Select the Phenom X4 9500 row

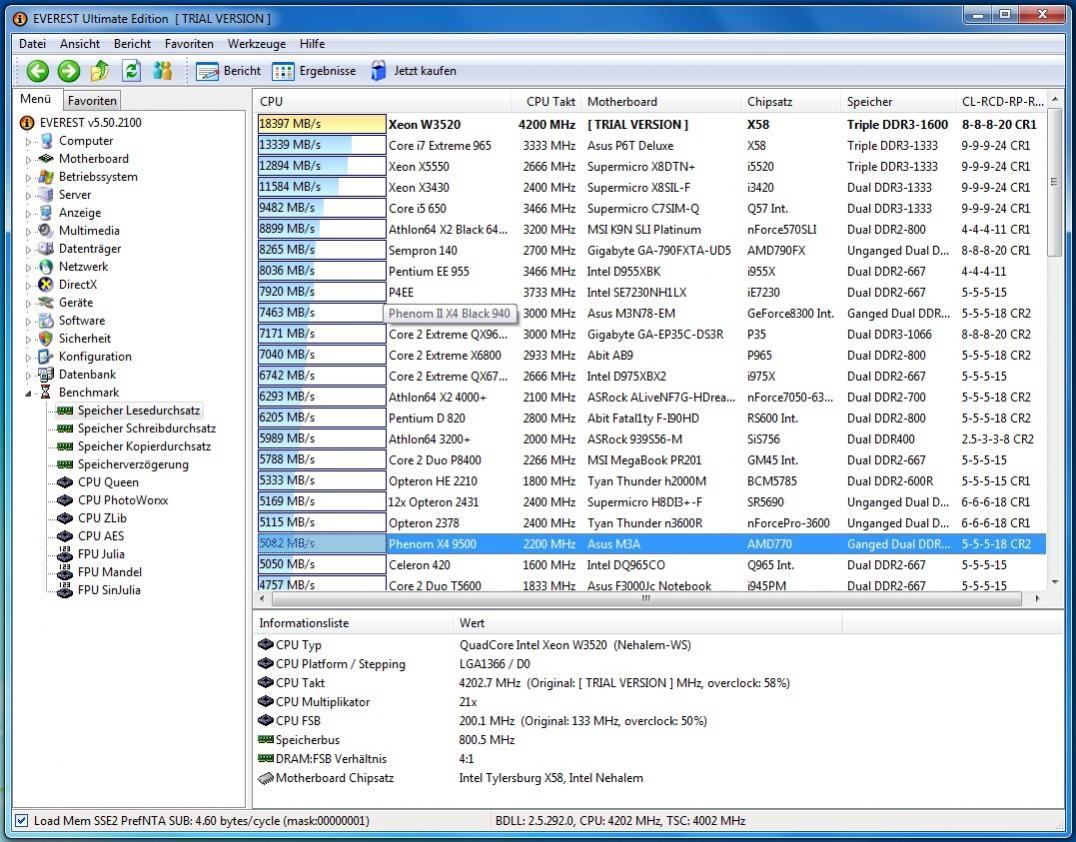click(651, 543)
